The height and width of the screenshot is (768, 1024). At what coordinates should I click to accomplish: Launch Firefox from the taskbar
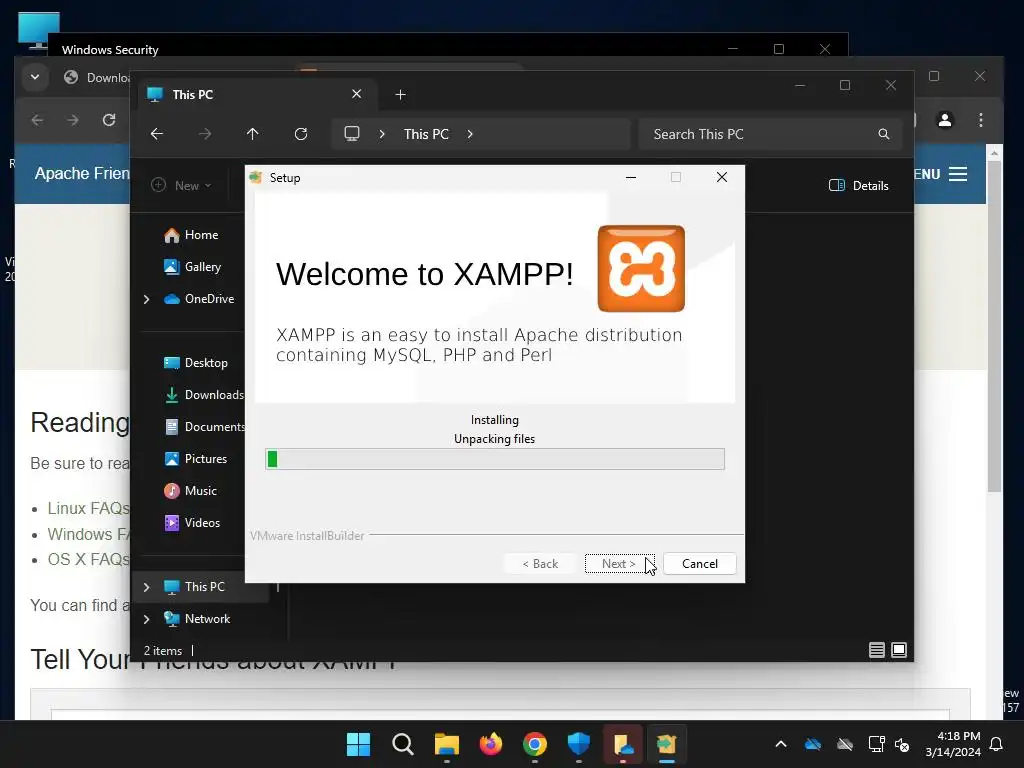point(490,744)
